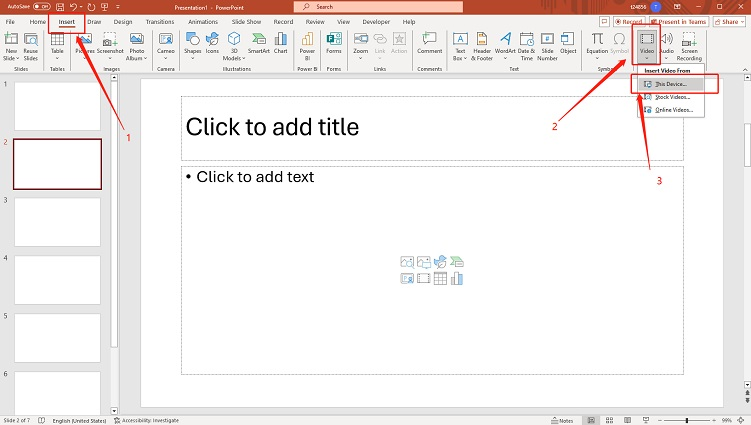Open the File menu
This screenshot has width=751, height=425.
click(x=10, y=22)
